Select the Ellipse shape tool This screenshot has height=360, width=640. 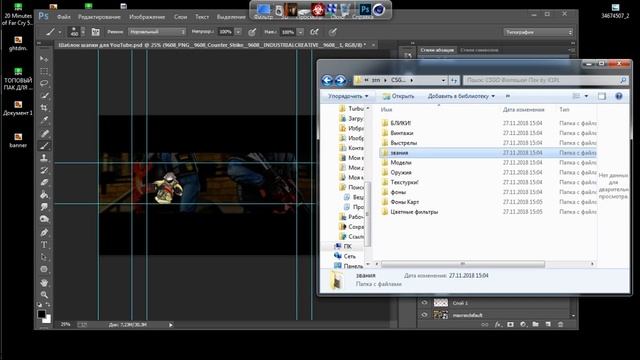pos(44,269)
